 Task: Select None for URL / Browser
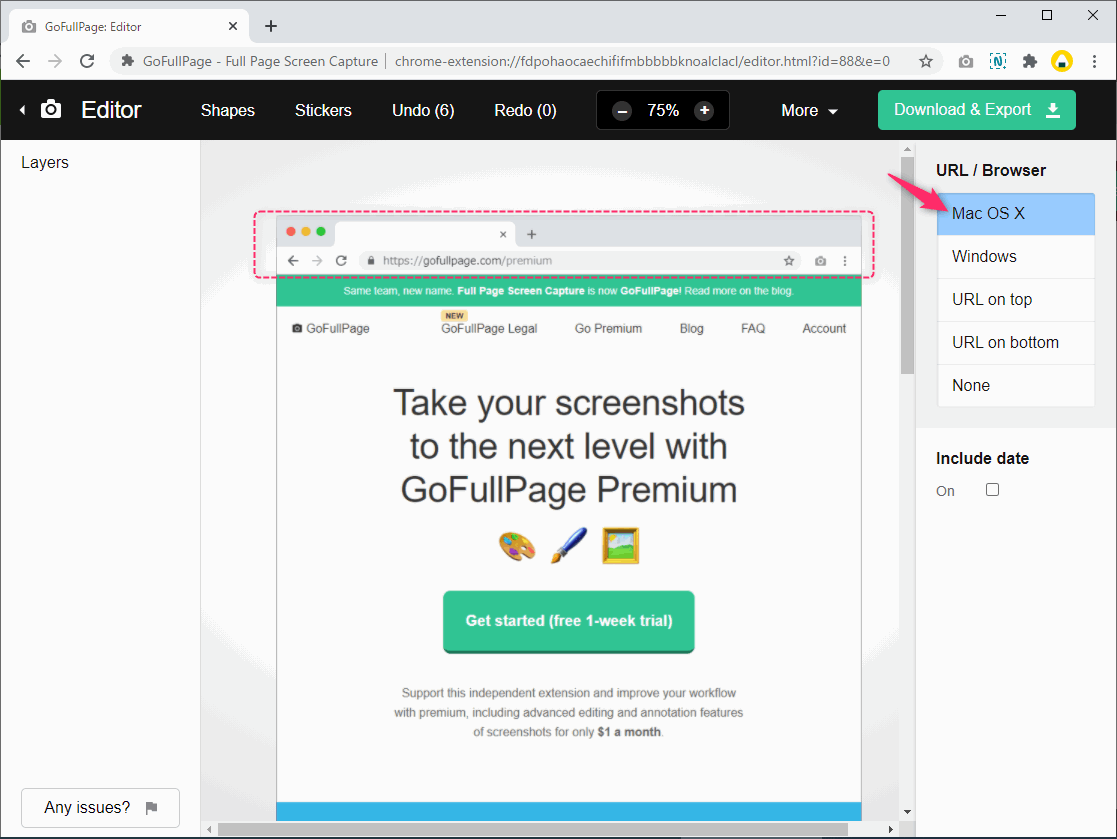[x=1016, y=385]
